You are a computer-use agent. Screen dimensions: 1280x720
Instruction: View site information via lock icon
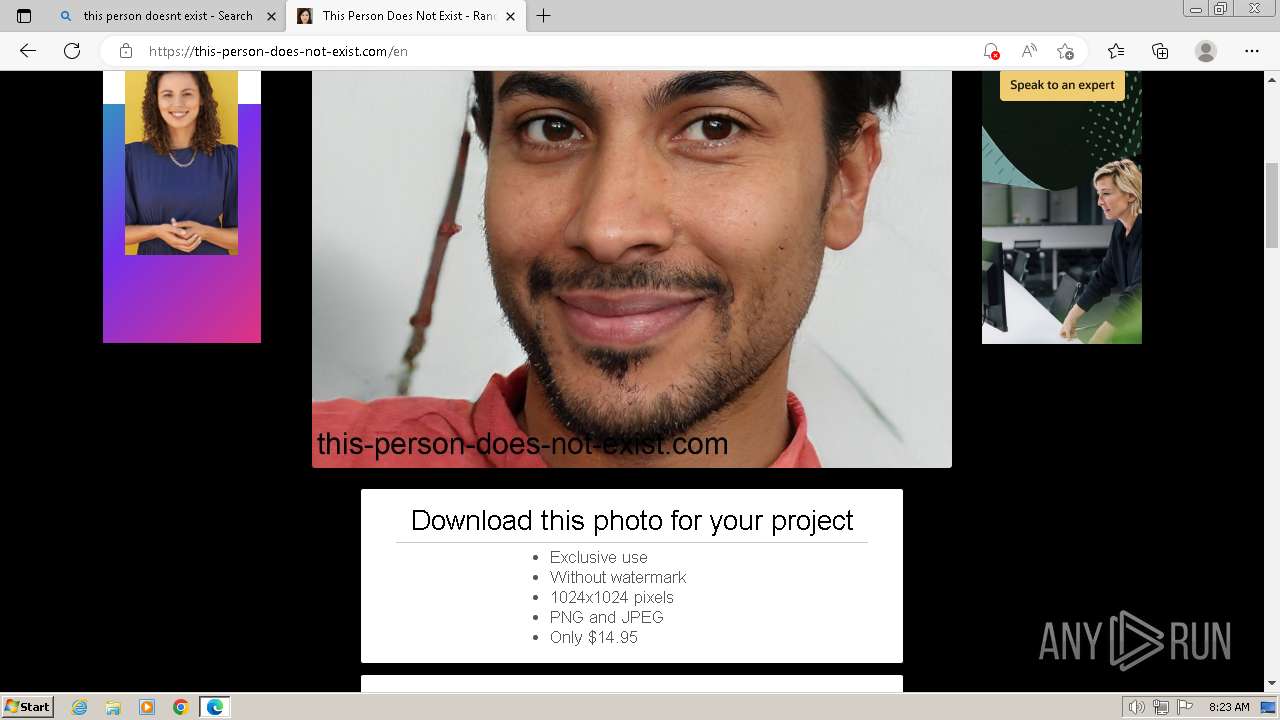pyautogui.click(x=126, y=51)
